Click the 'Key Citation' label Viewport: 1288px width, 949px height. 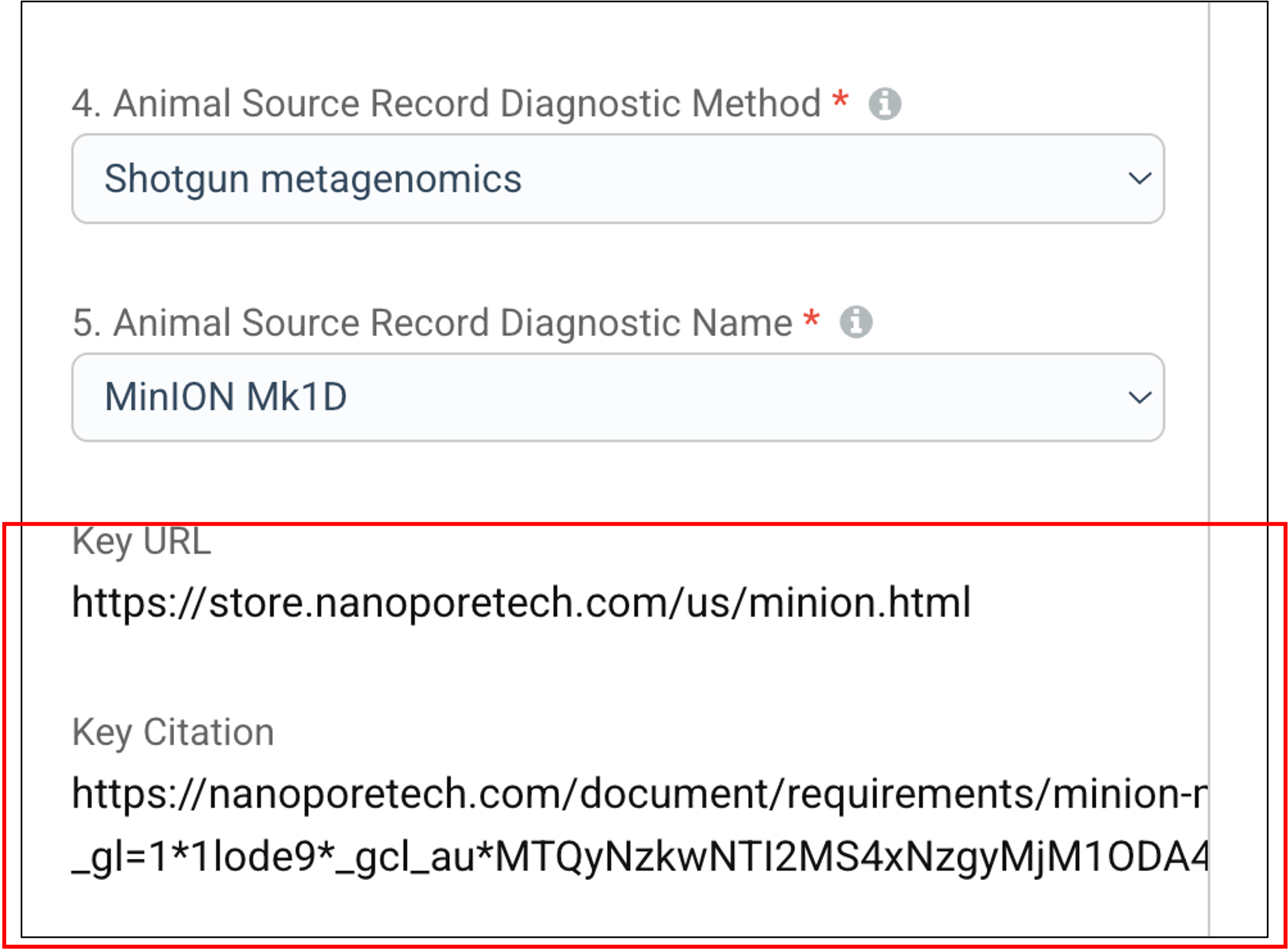click(173, 733)
